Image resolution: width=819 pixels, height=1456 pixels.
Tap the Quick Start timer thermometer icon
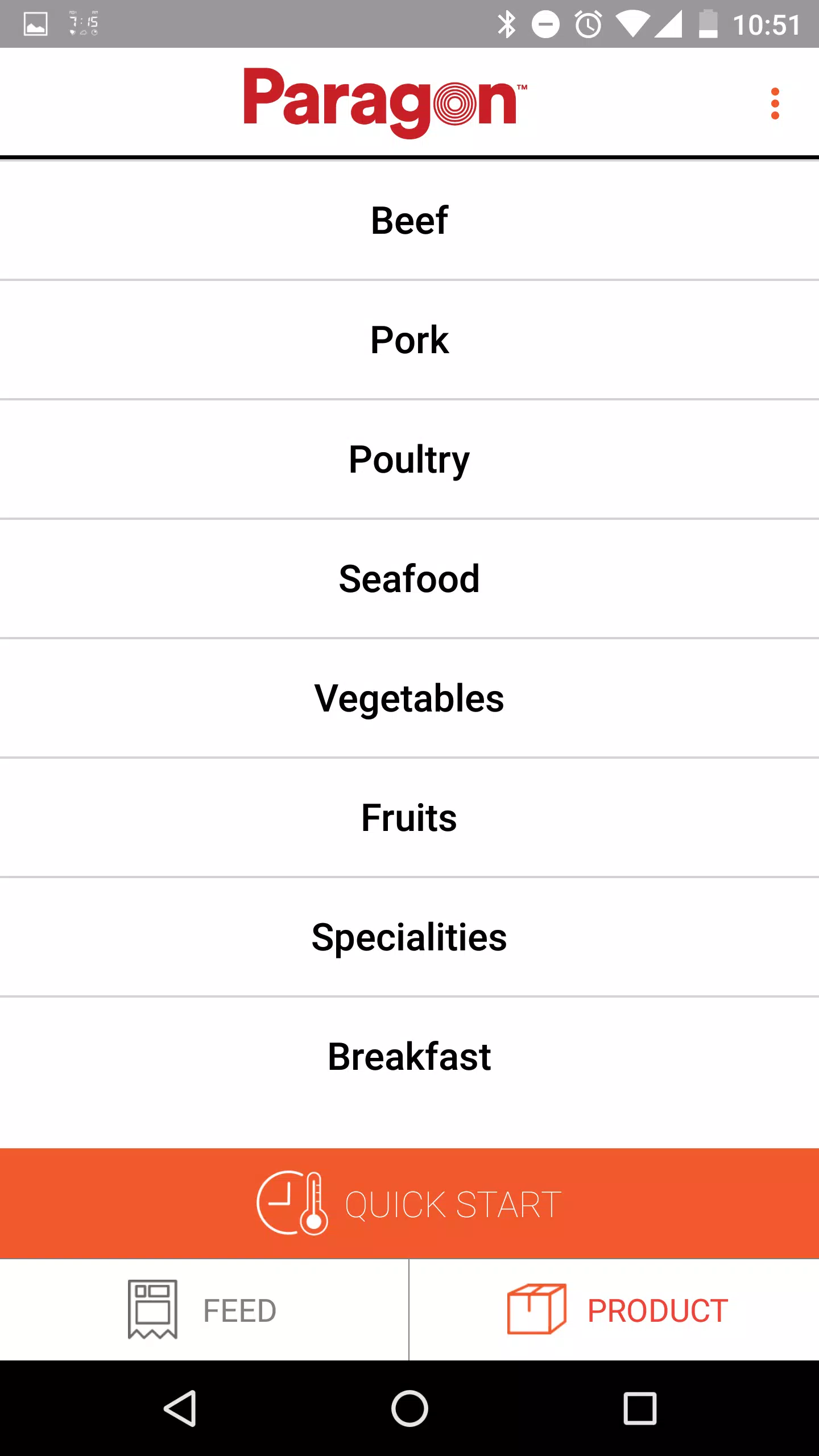tap(292, 1202)
